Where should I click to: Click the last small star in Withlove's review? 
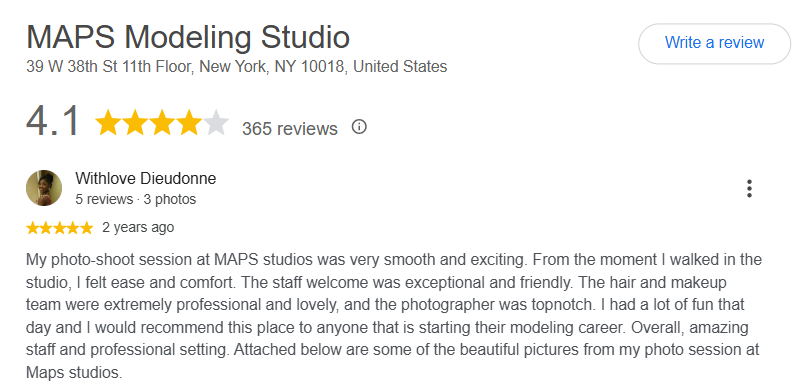(x=86, y=228)
